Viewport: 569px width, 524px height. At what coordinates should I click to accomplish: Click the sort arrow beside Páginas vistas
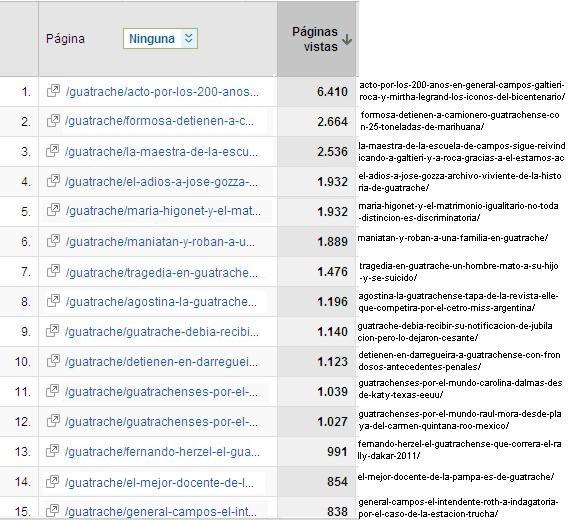pos(347,39)
